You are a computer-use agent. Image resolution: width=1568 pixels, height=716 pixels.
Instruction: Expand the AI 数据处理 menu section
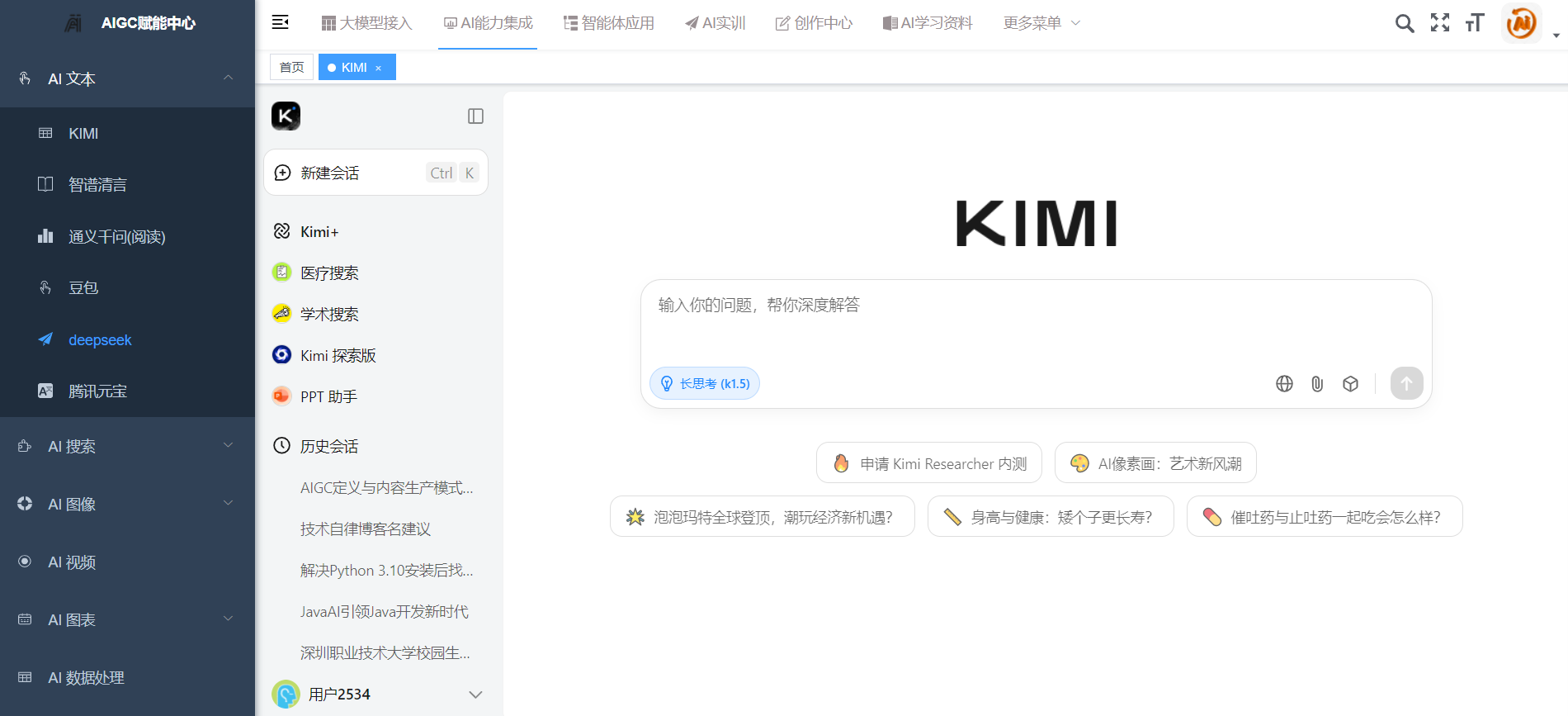coord(127,677)
